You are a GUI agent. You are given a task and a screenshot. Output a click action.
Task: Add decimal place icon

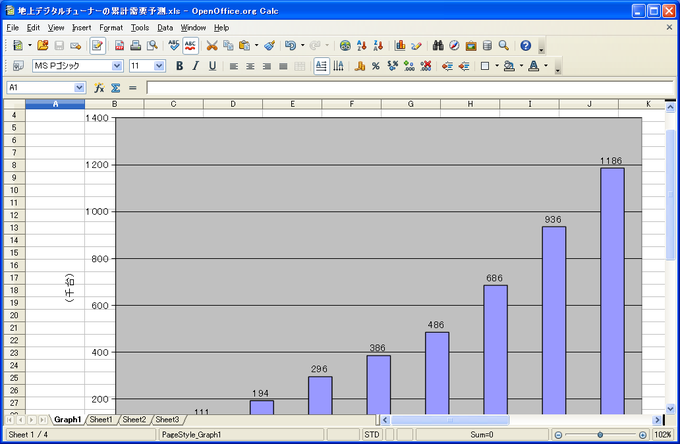[x=409, y=66]
